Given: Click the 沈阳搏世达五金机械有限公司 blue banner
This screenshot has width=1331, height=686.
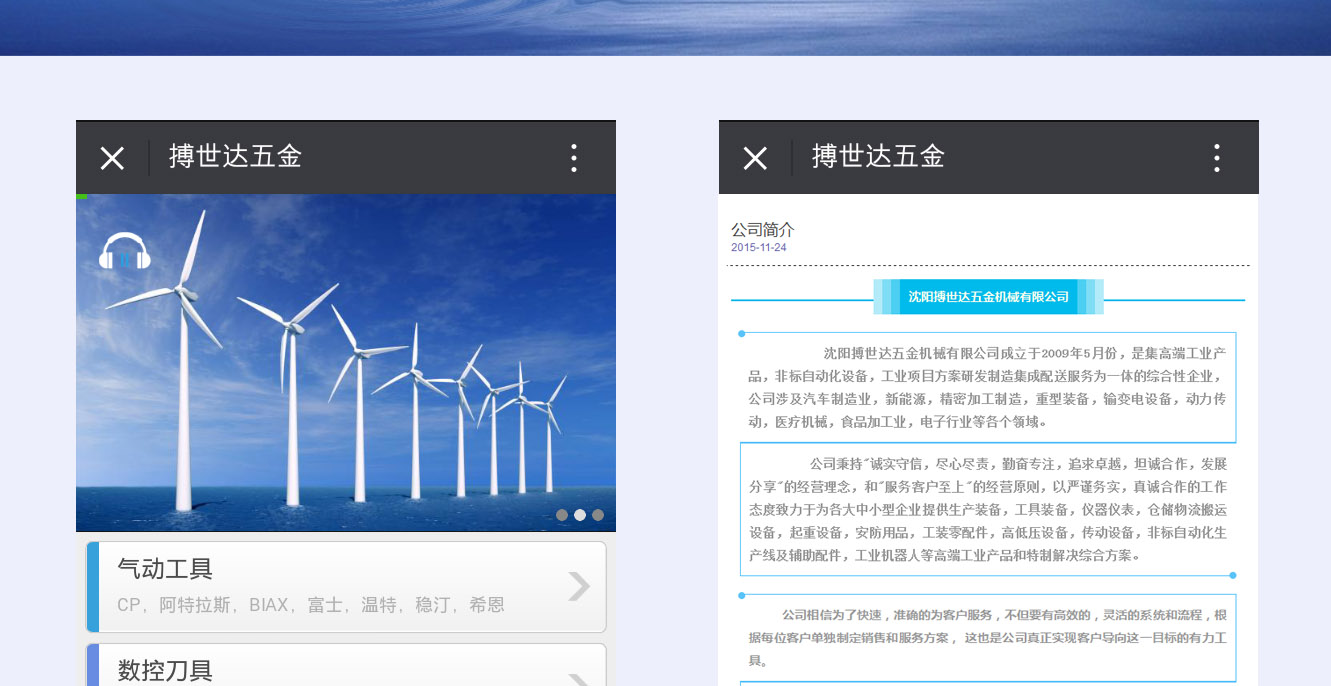Looking at the screenshot, I should point(988,297).
